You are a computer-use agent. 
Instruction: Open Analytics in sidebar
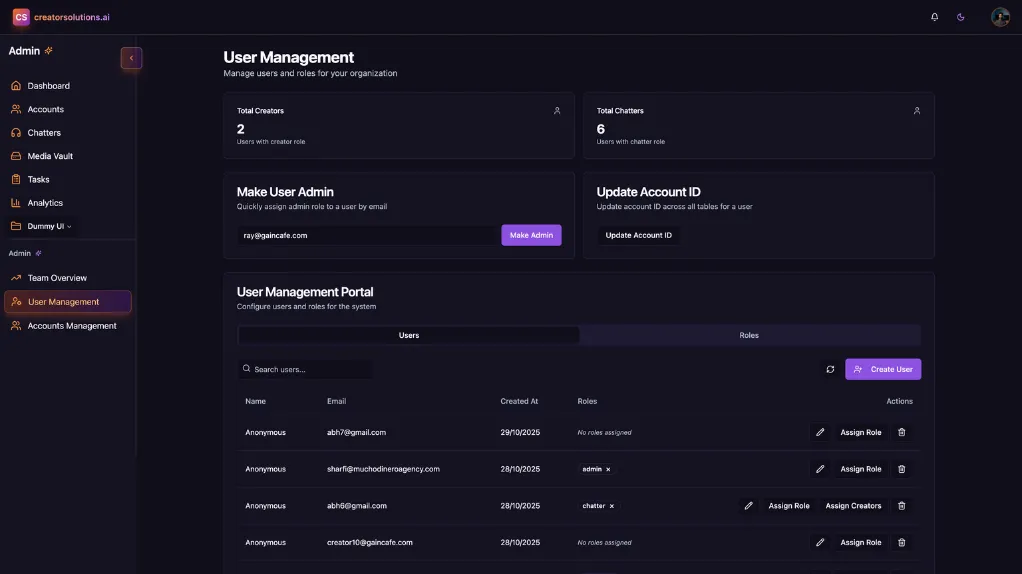45,203
